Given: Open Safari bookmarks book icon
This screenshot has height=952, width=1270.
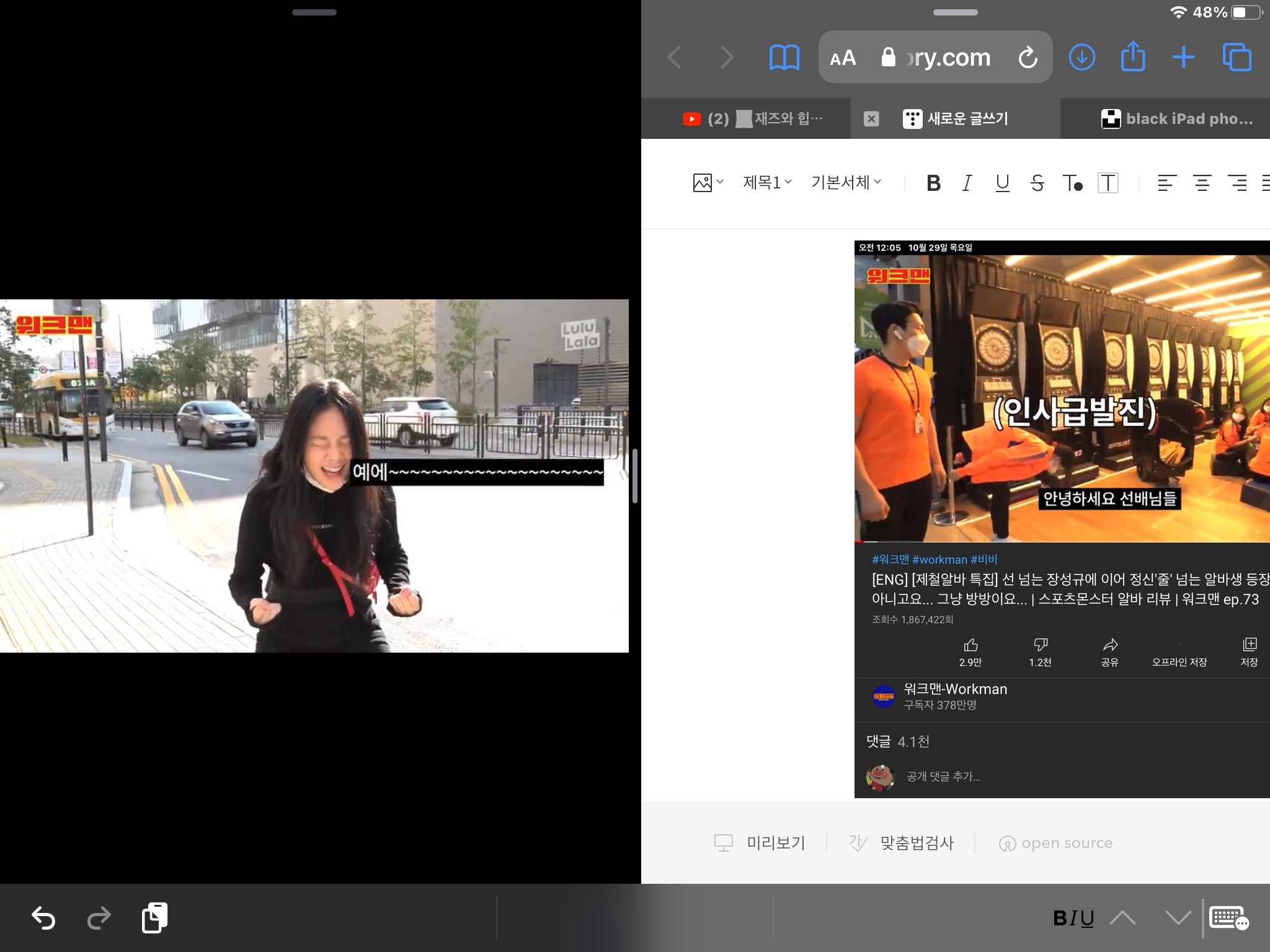Looking at the screenshot, I should point(784,58).
